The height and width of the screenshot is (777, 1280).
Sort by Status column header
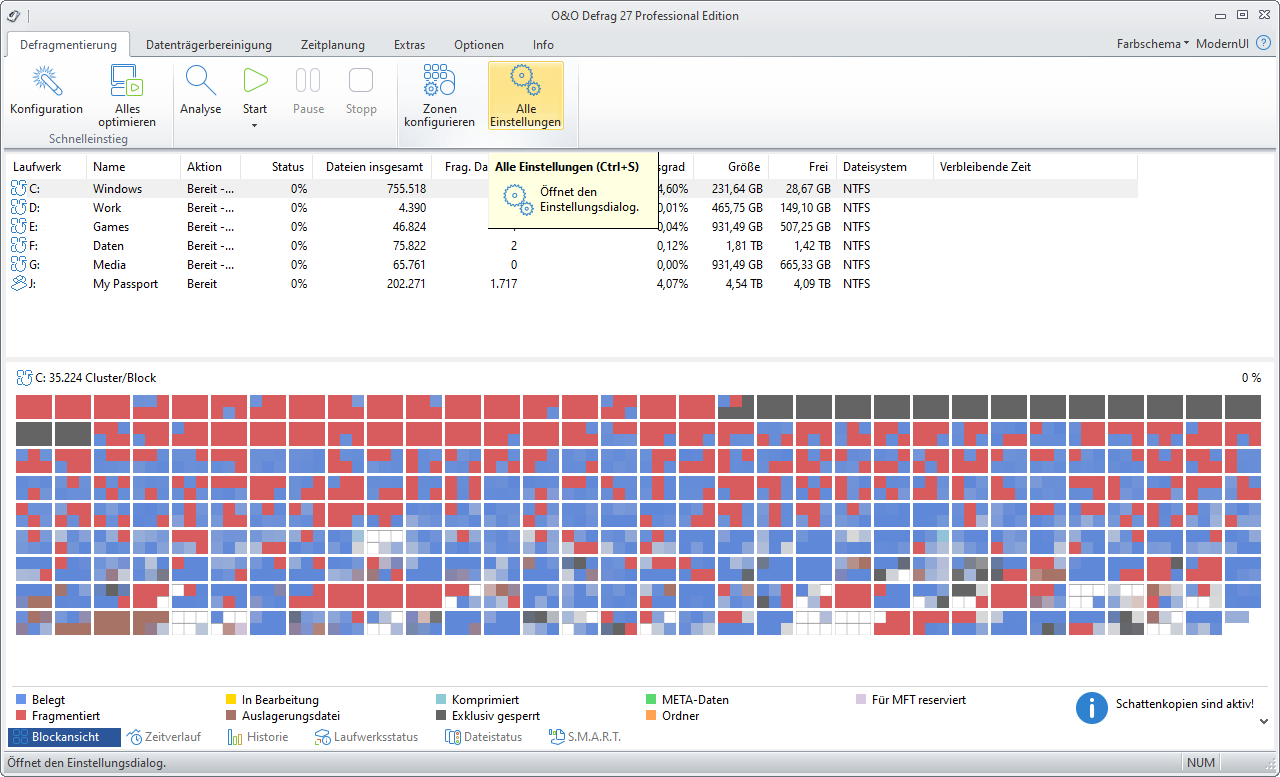[277, 167]
